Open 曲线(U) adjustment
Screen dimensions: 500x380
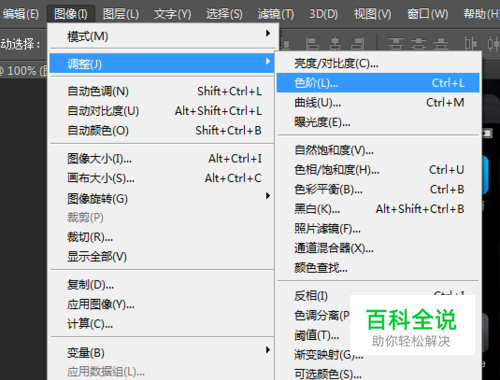(x=378, y=102)
